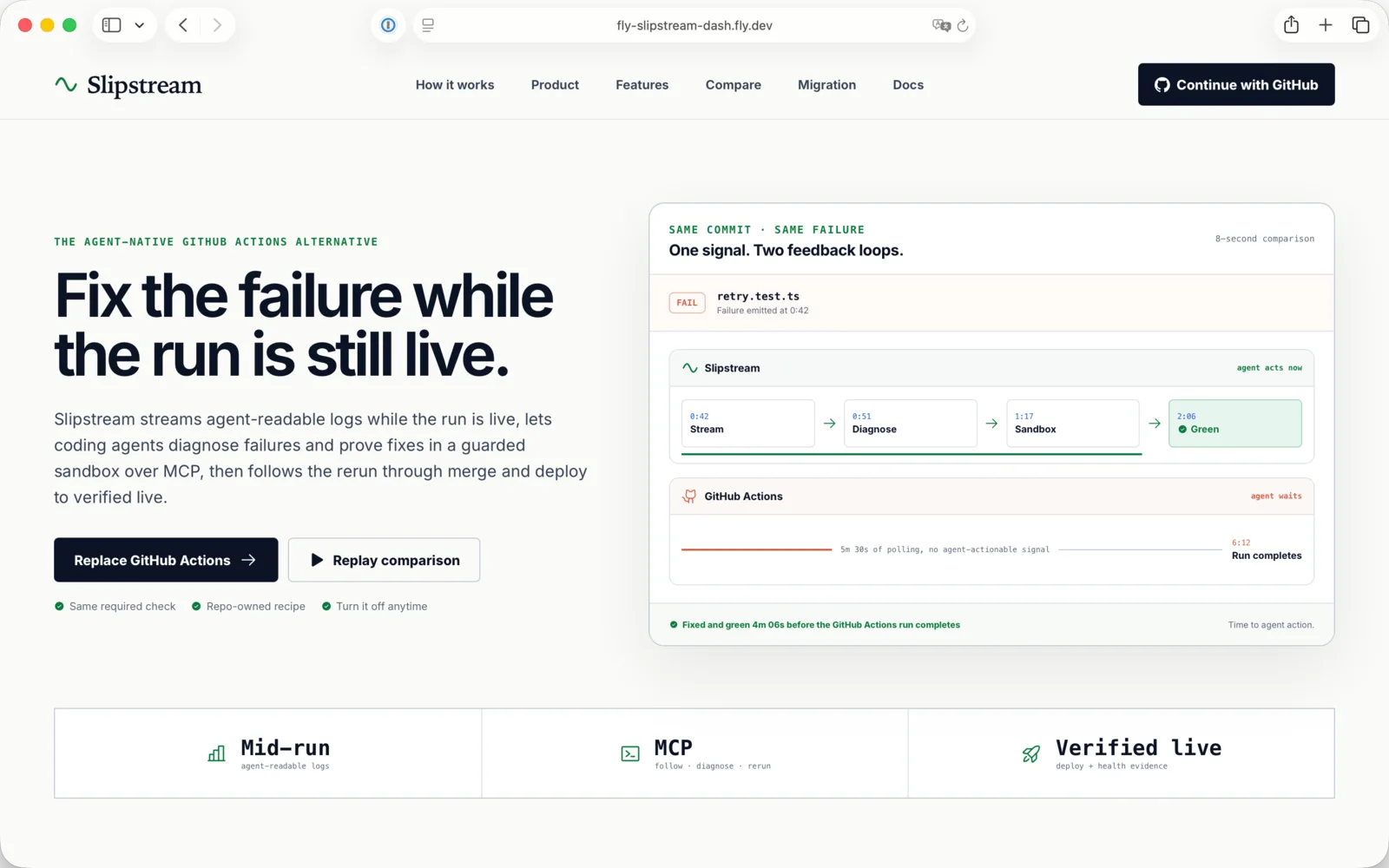This screenshot has width=1389, height=868.
Task: Click the green check beside Same required check
Action: click(59, 606)
